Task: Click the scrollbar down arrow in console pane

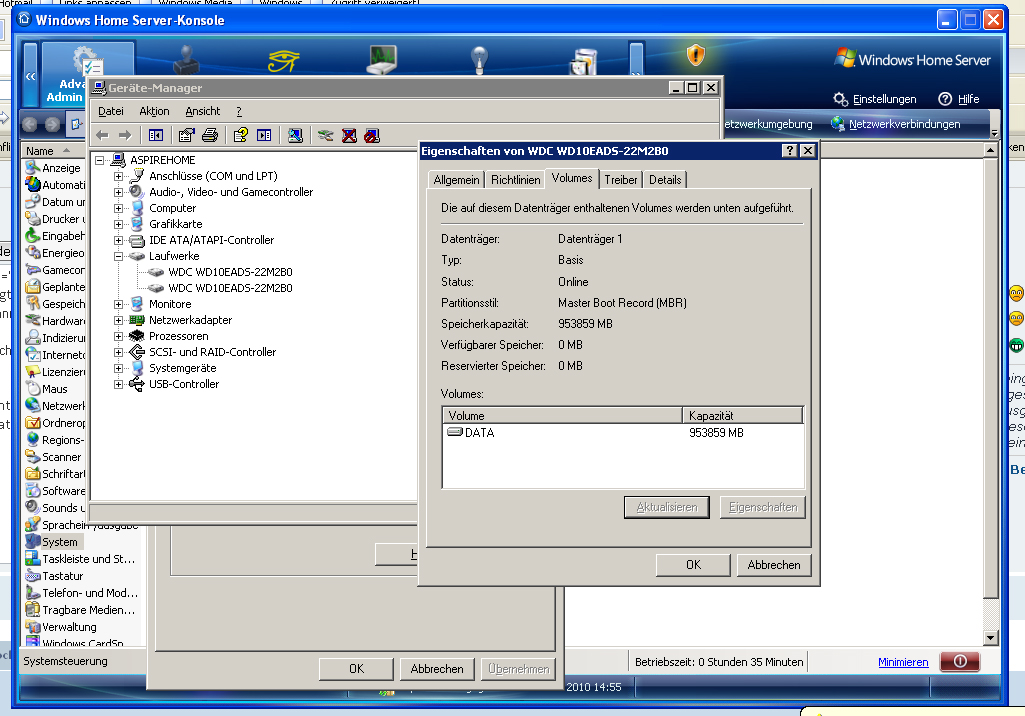Action: click(990, 638)
